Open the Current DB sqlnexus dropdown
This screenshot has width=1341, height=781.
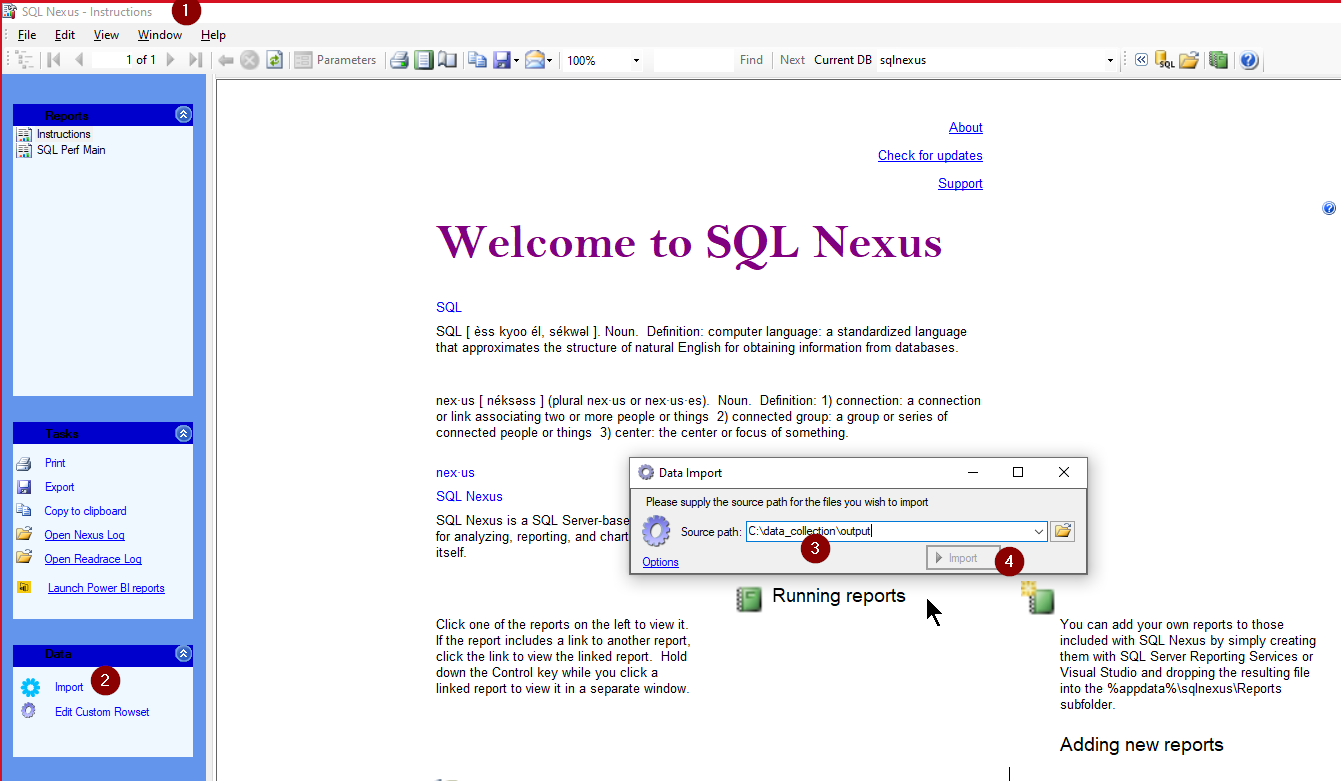(x=1110, y=61)
